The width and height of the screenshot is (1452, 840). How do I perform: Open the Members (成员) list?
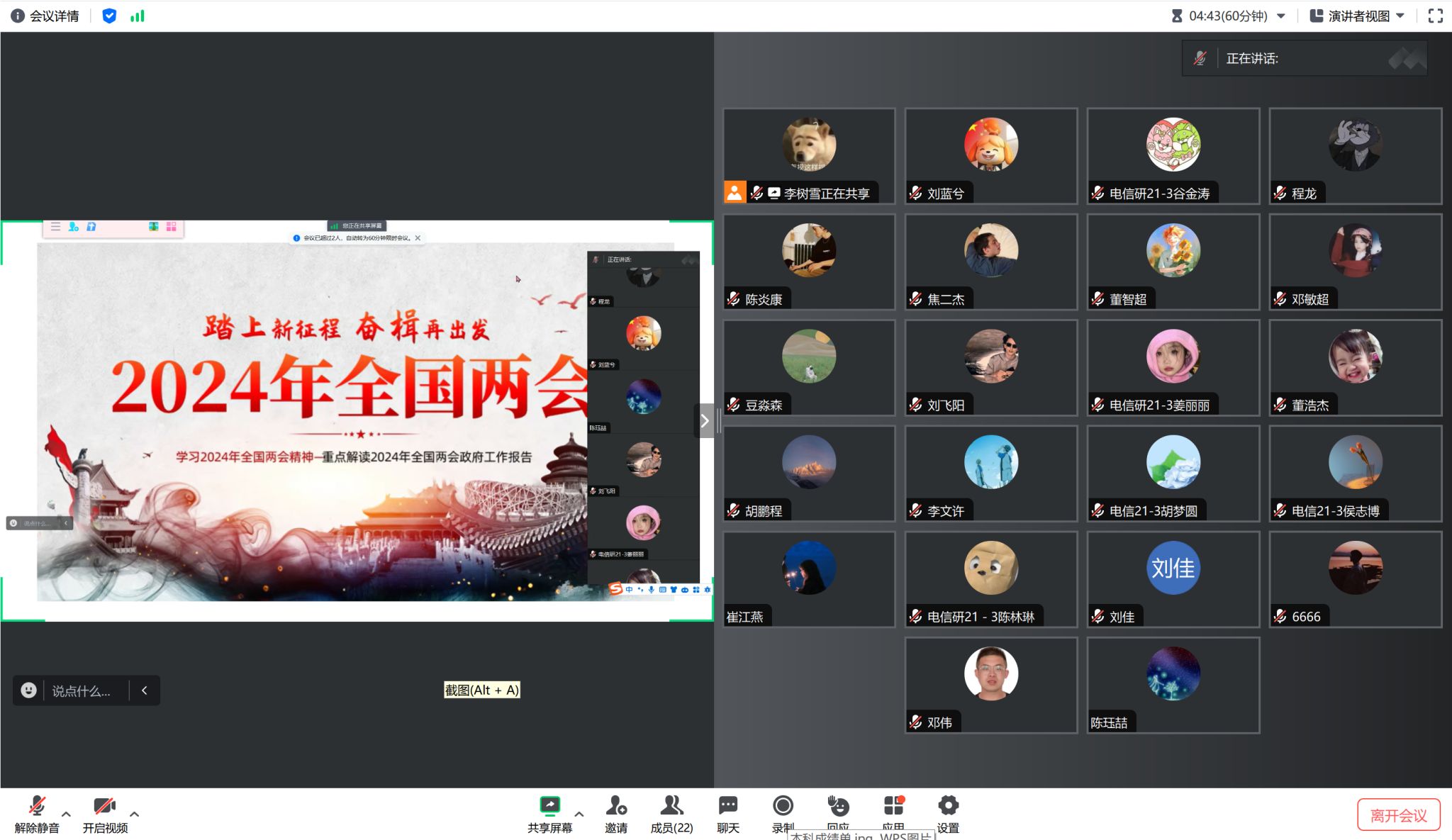(x=671, y=807)
